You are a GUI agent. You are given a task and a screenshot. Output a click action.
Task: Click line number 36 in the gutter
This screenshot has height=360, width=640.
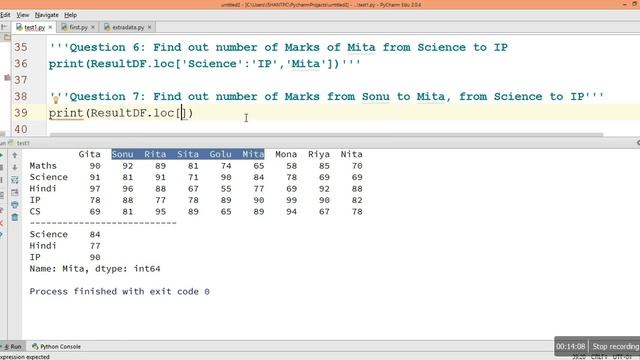(21, 64)
